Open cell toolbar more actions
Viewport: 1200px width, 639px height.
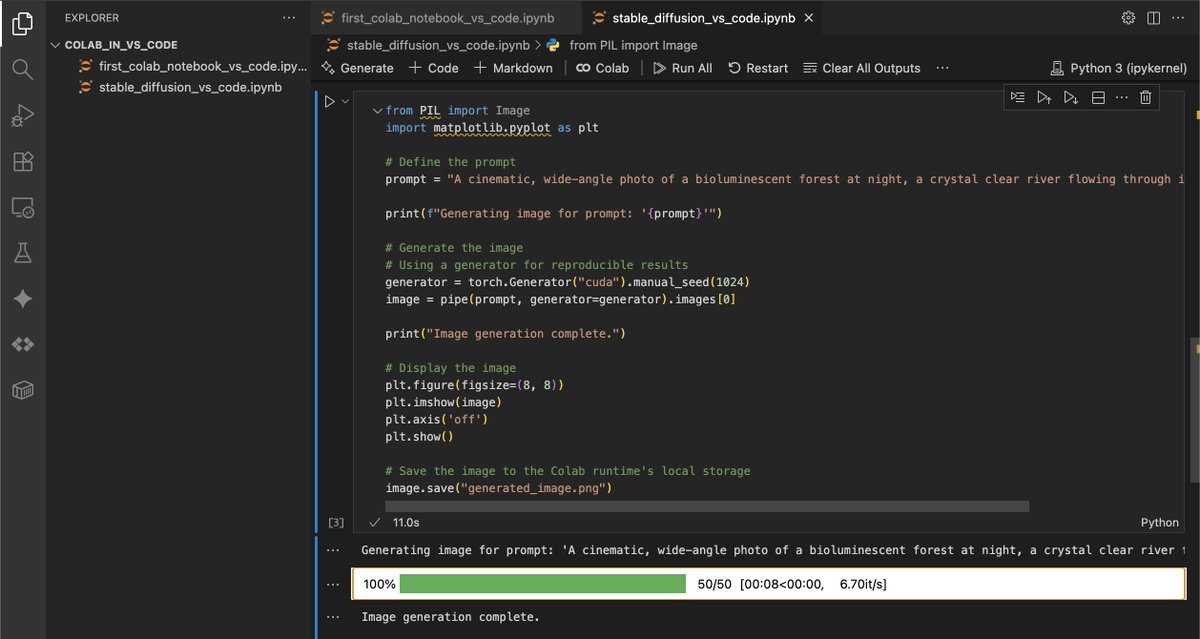pos(1121,97)
